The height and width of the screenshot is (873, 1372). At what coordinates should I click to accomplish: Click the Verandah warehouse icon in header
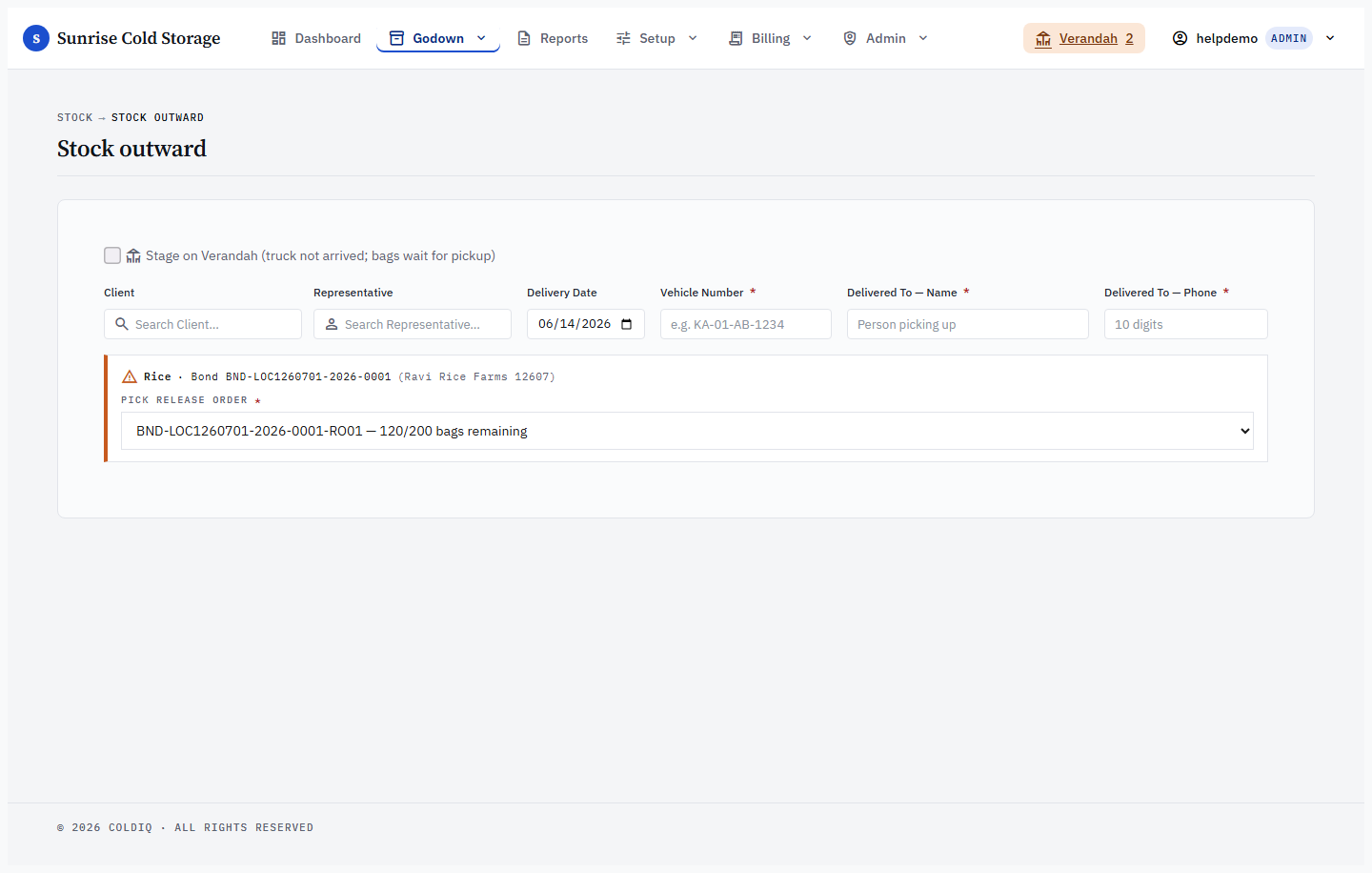(x=1043, y=38)
